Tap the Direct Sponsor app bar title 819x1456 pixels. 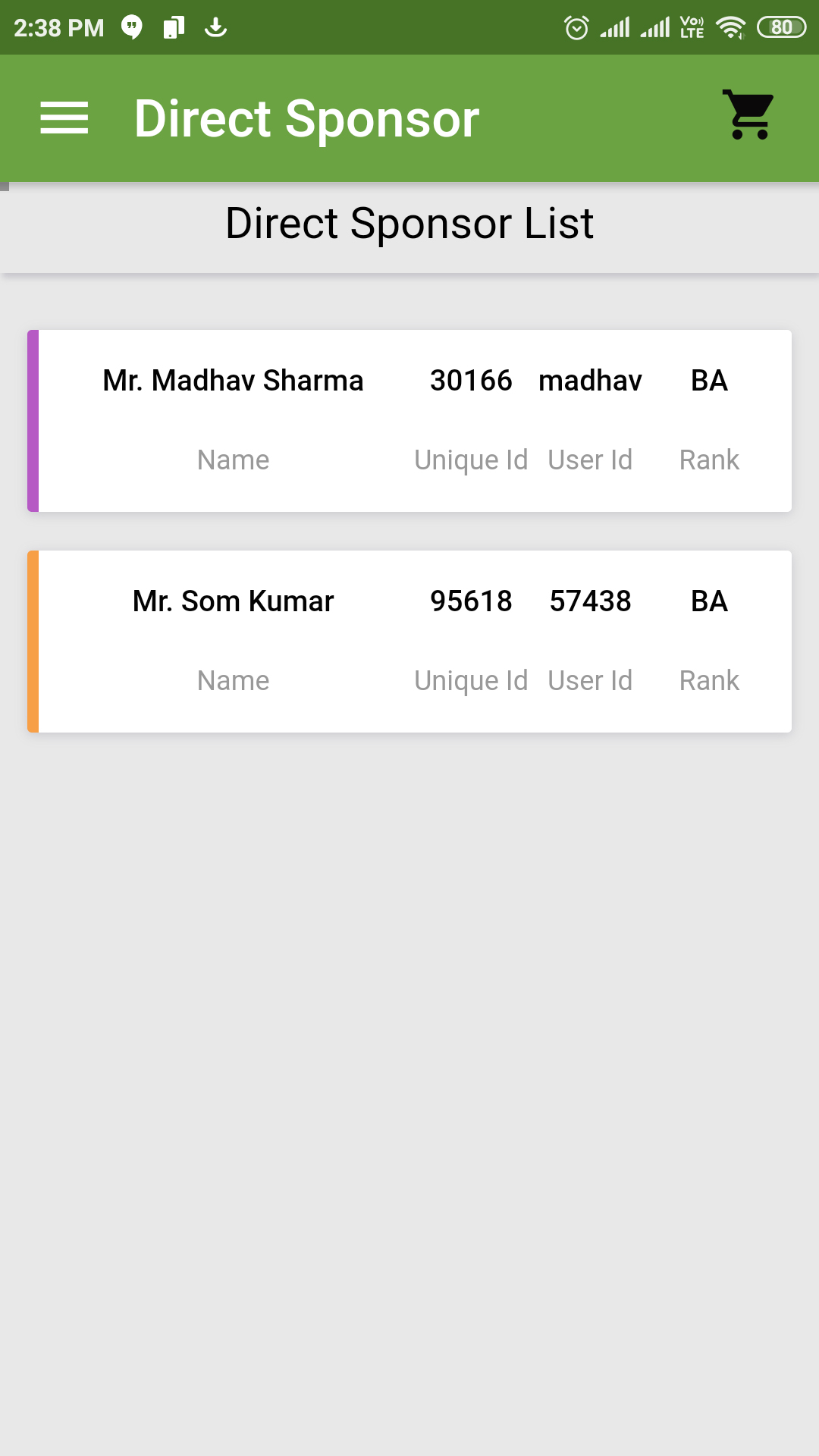click(x=306, y=119)
